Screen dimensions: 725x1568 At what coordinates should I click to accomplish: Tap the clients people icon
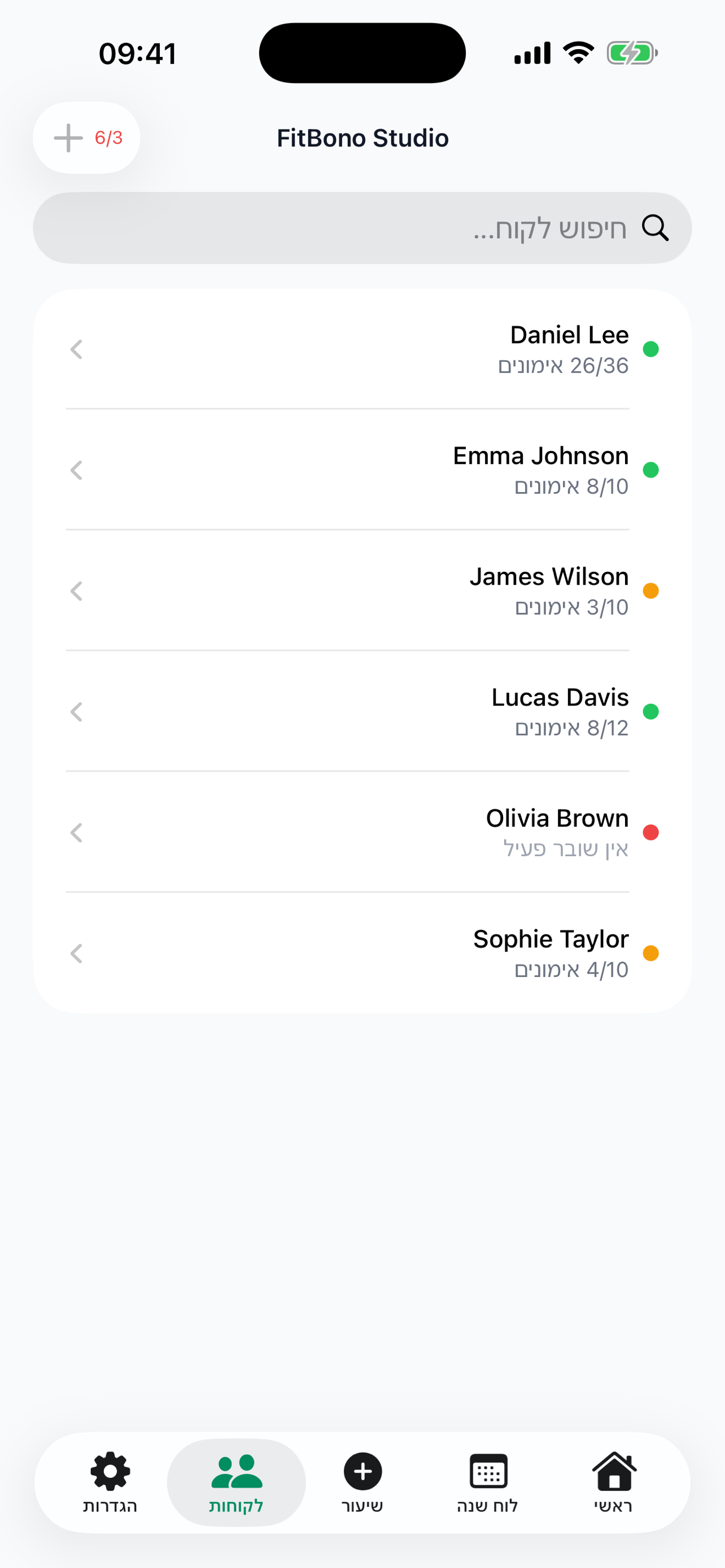click(x=236, y=1471)
